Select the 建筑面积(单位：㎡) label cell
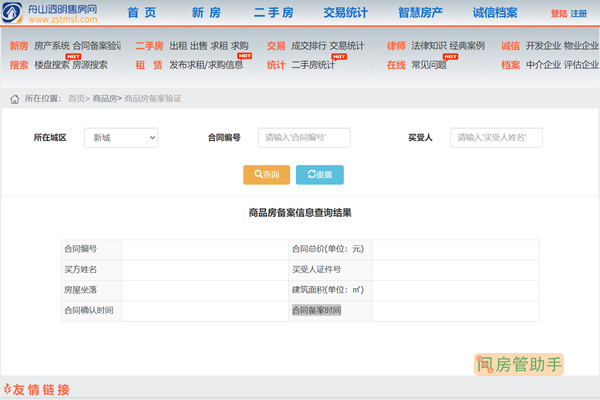The image size is (600, 400). pyautogui.click(x=330, y=290)
